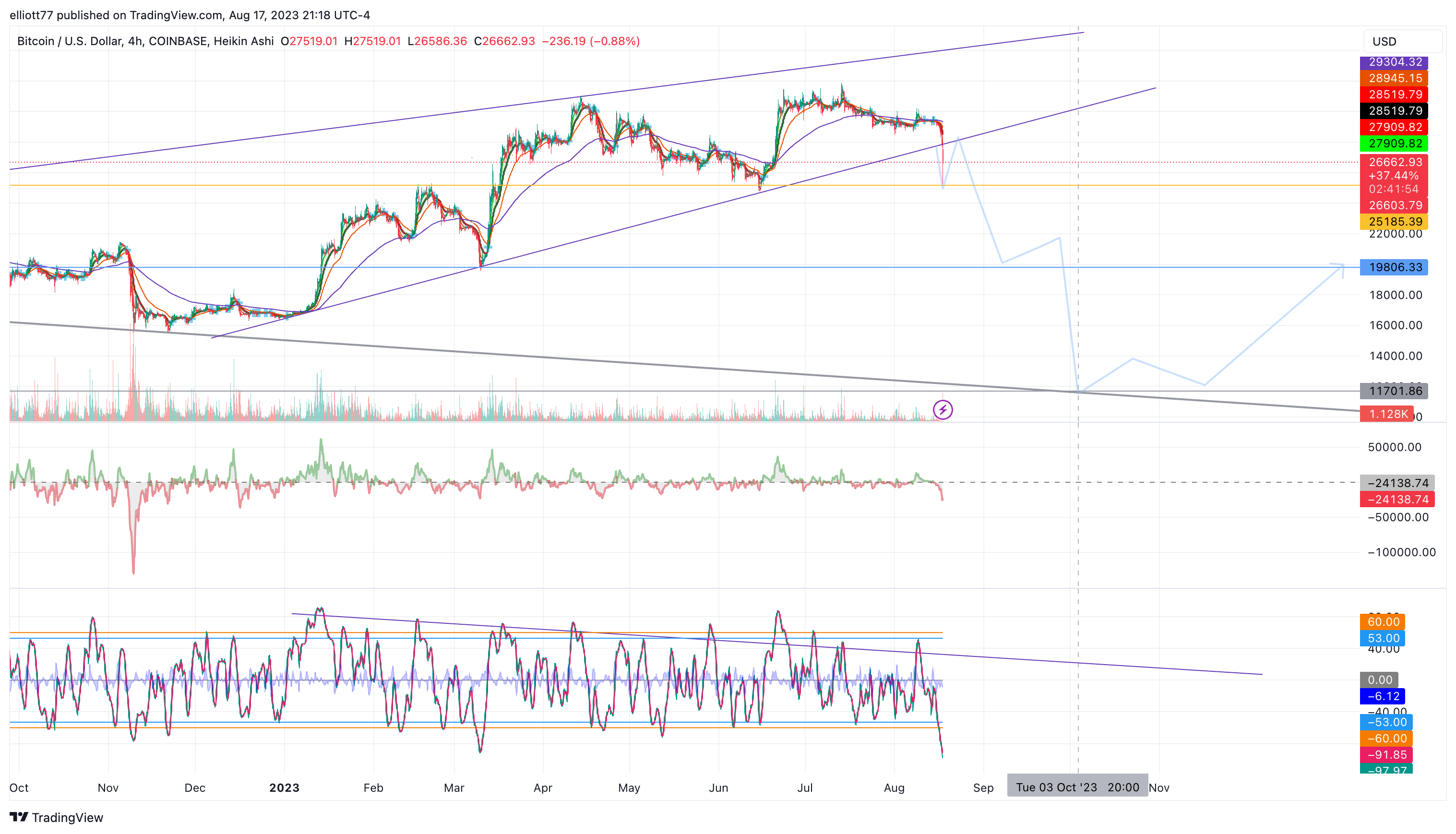1456x834 pixels.
Task: Click the countdown timer 02:41:54
Action: click(x=1394, y=189)
